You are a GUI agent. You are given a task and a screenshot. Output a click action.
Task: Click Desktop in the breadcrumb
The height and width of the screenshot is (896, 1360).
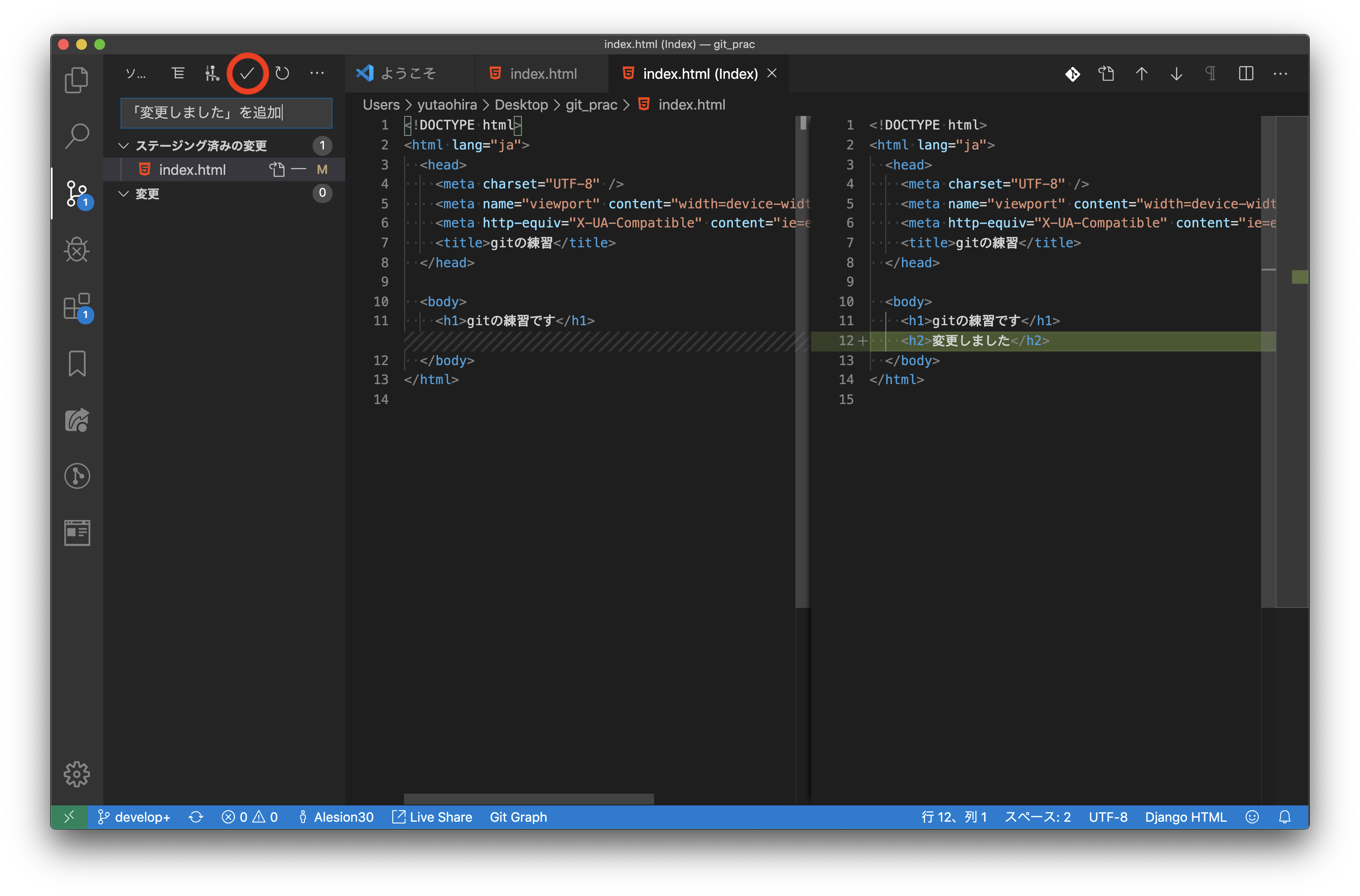(521, 105)
